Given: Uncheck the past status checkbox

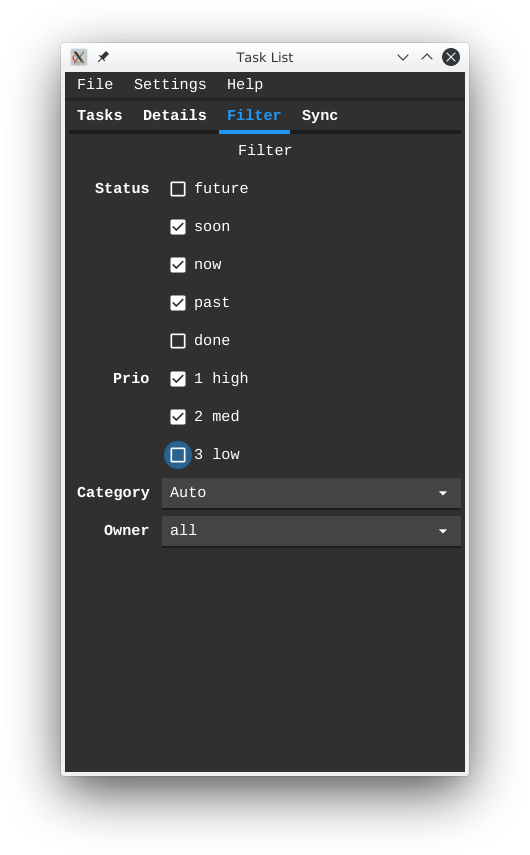Looking at the screenshot, I should (178, 303).
